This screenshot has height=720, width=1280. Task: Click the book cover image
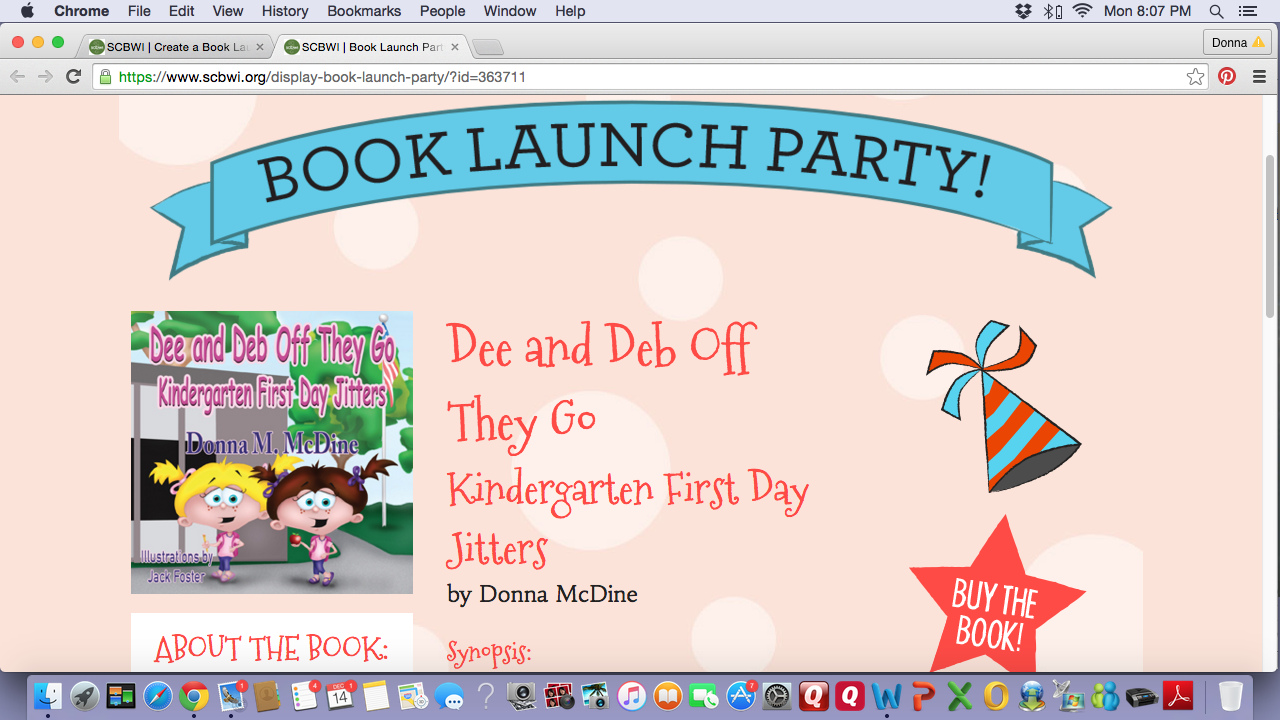(272, 453)
